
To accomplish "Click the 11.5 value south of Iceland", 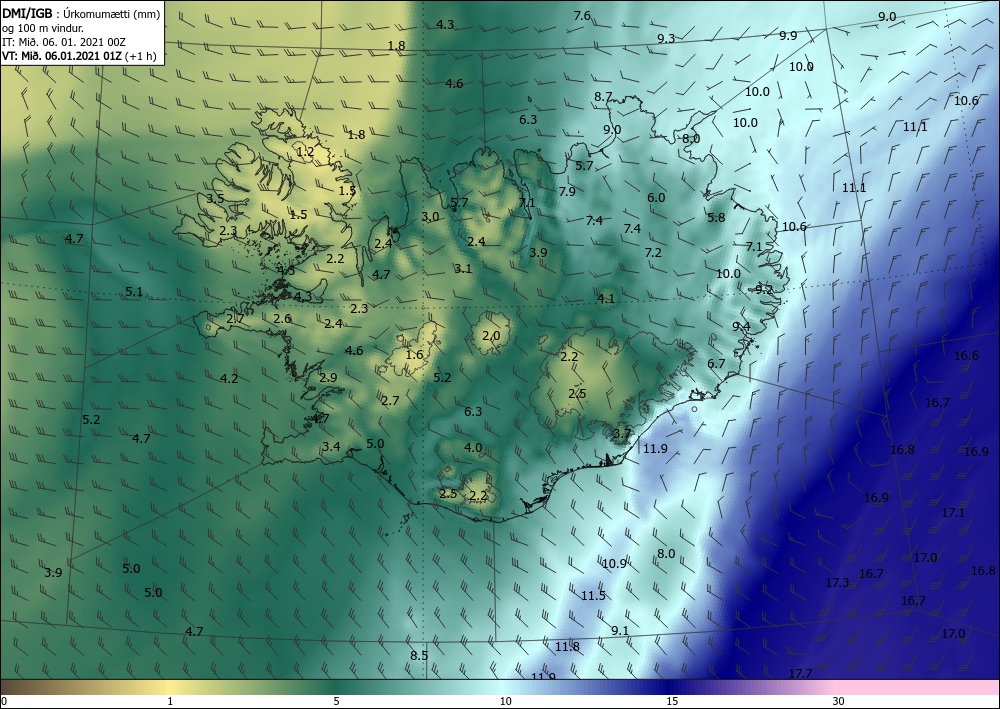I will click(x=593, y=596).
